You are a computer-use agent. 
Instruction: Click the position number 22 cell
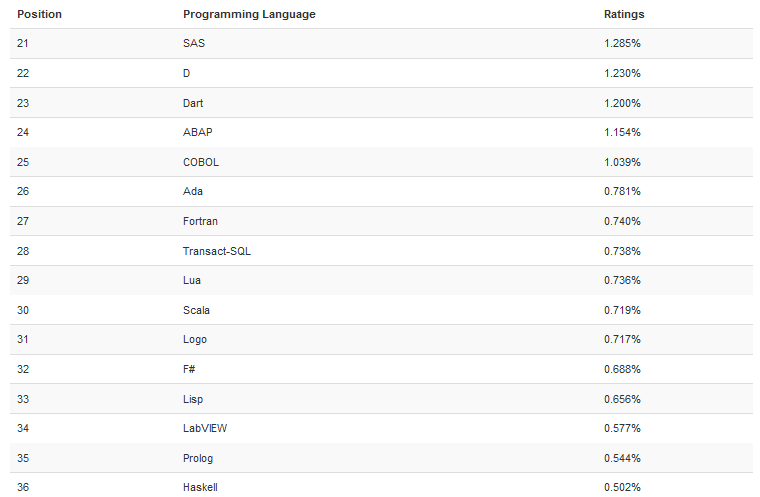[x=23, y=74]
